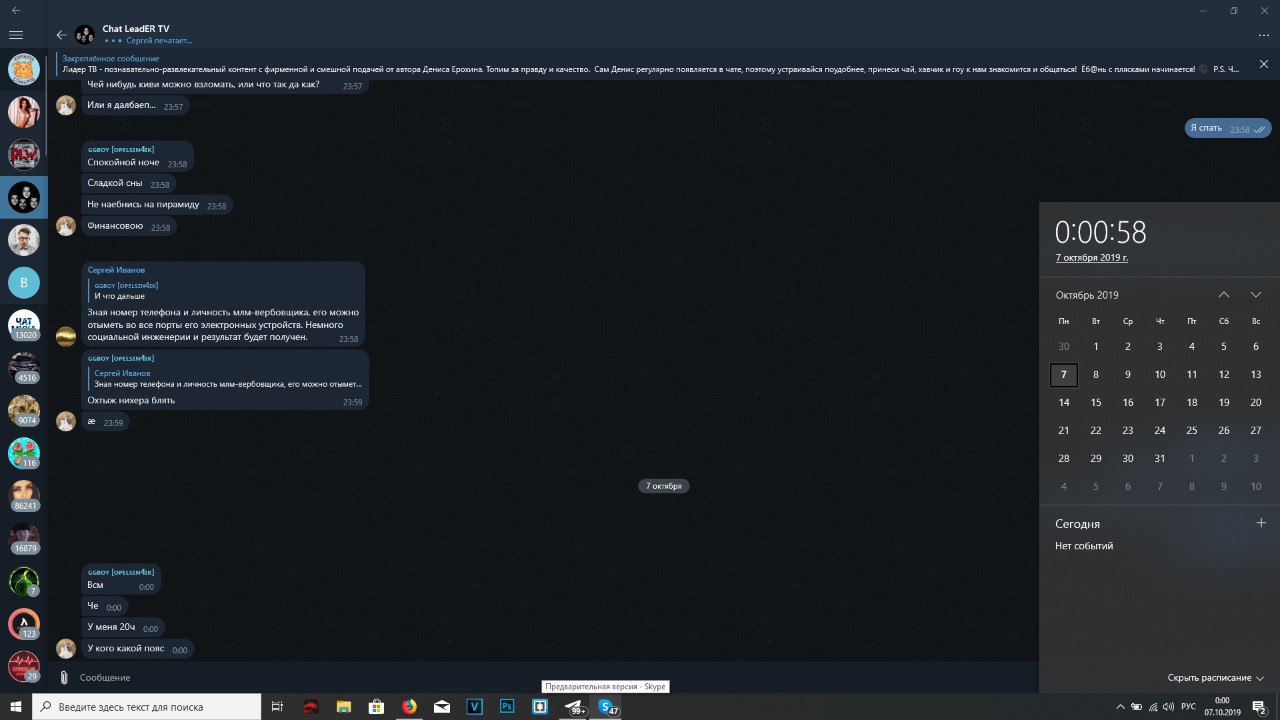Show hidden system tray icons

[1120, 707]
